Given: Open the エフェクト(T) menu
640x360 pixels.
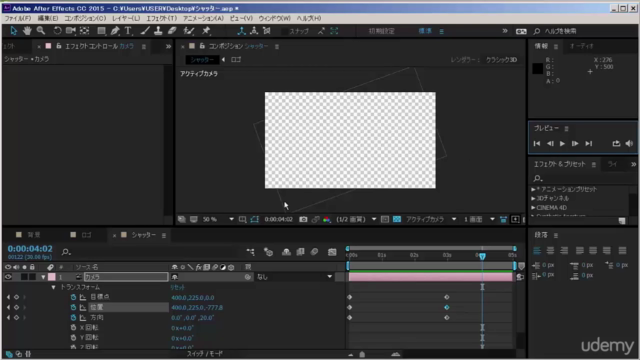Looking at the screenshot, I should [x=162, y=18].
